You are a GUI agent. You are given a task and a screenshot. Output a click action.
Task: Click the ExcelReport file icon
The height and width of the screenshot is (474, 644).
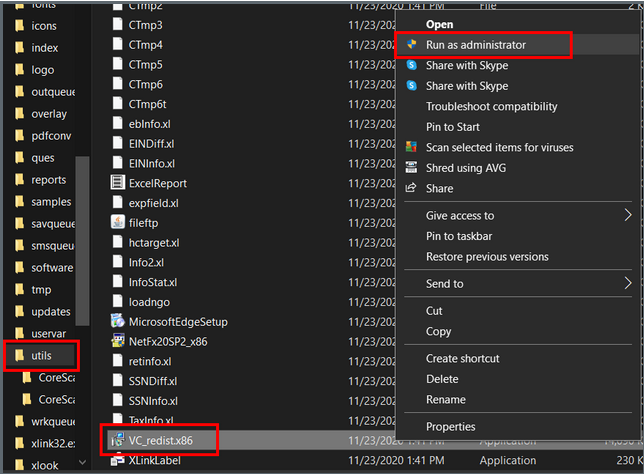pyautogui.click(x=116, y=183)
